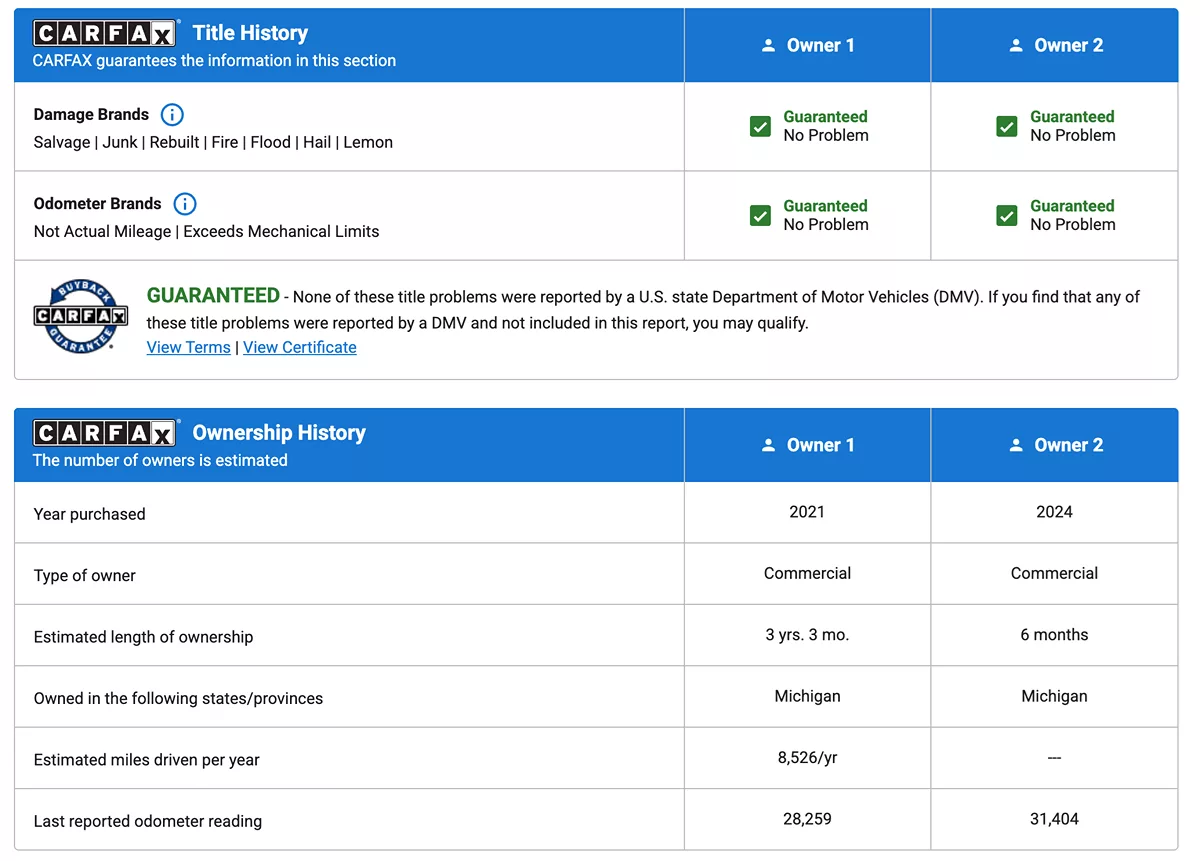This screenshot has height=861, width=1200.
Task: Click Owner 1 Damage Brands green checkmark
Action: [760, 126]
